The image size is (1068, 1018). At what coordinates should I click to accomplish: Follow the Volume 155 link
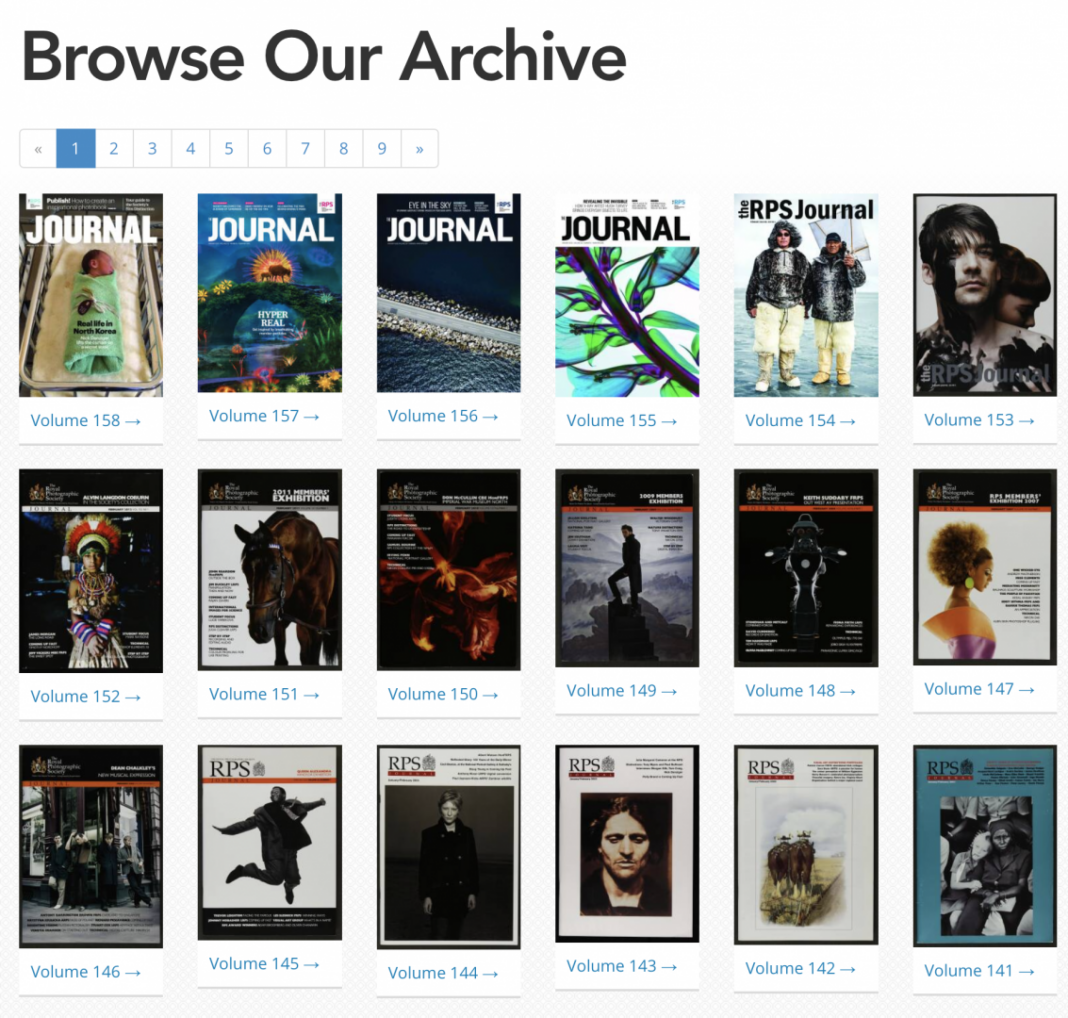click(x=621, y=420)
